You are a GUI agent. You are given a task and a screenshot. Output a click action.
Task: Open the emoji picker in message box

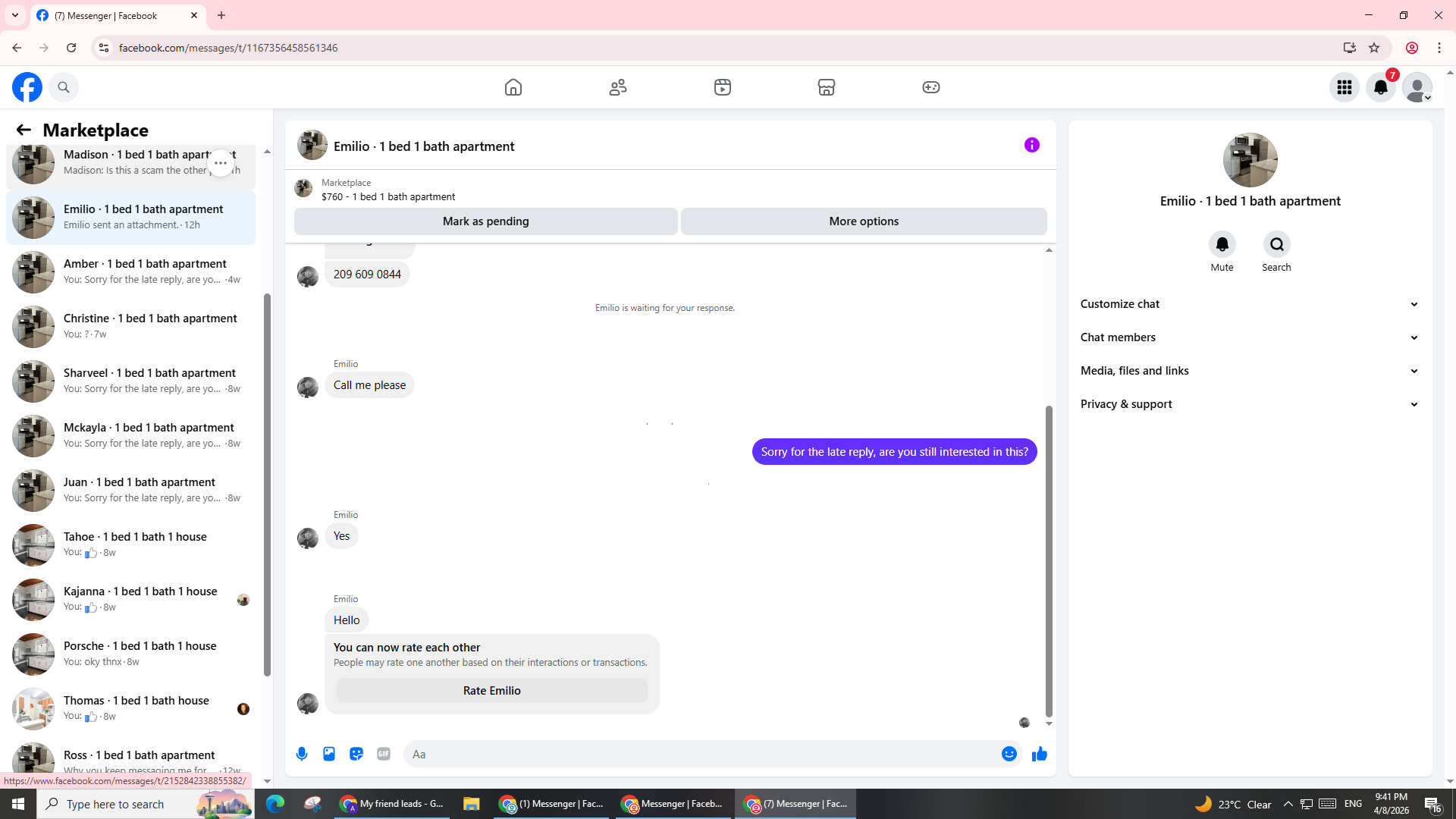1009,754
